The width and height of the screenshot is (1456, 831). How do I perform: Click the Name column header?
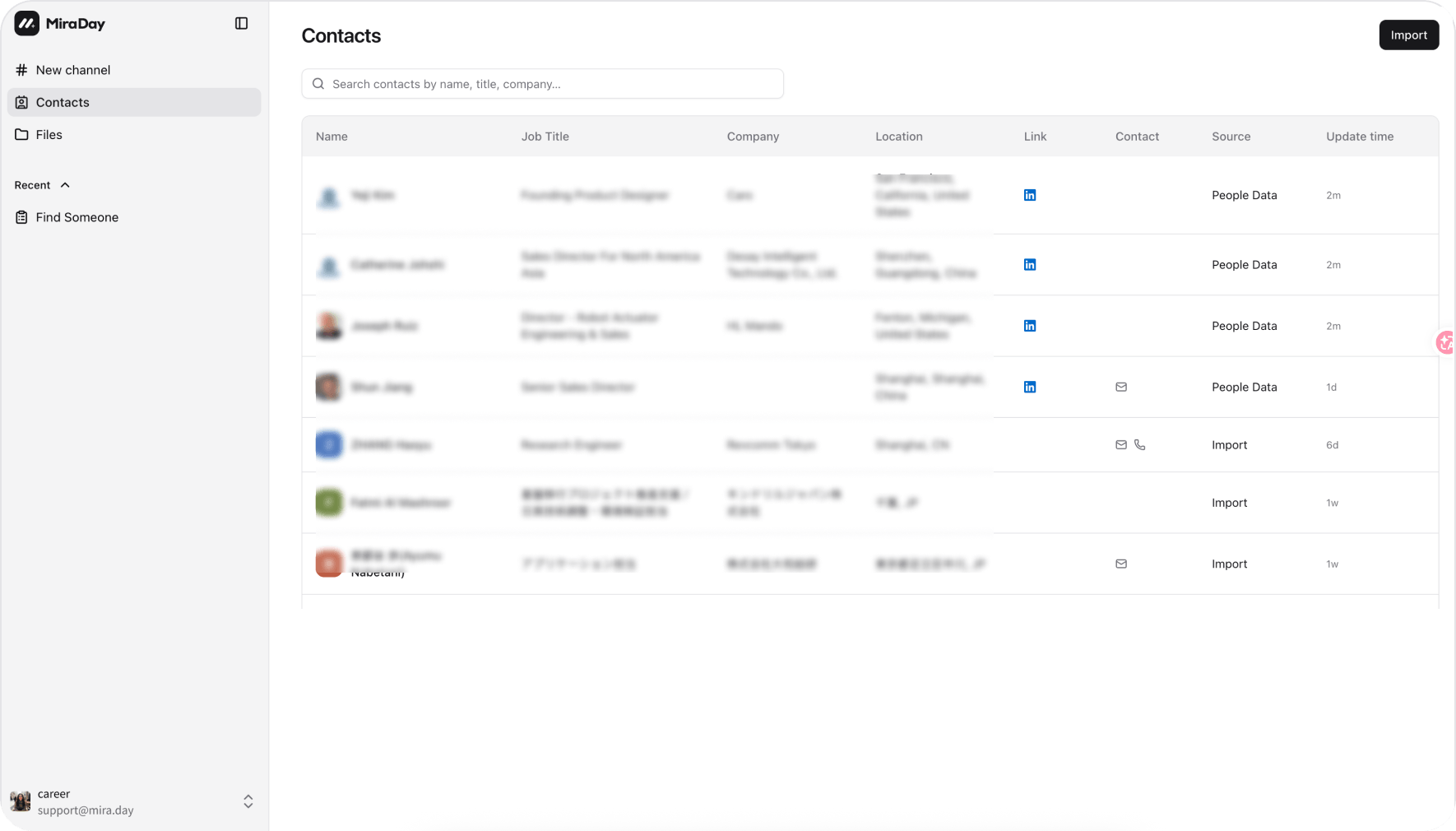[332, 137]
